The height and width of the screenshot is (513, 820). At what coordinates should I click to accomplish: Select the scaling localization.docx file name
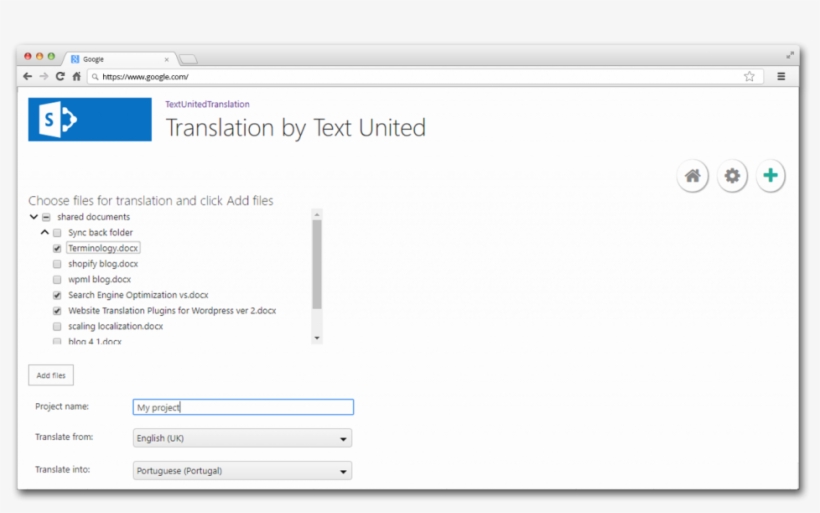(116, 326)
